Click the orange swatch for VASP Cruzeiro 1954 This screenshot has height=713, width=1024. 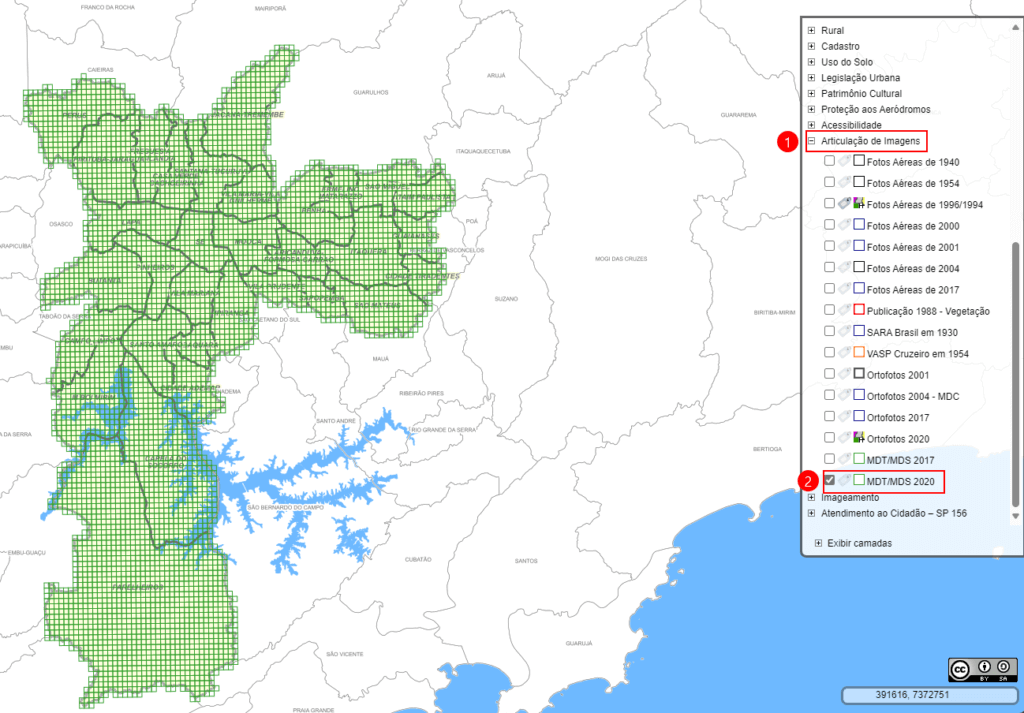point(858,352)
